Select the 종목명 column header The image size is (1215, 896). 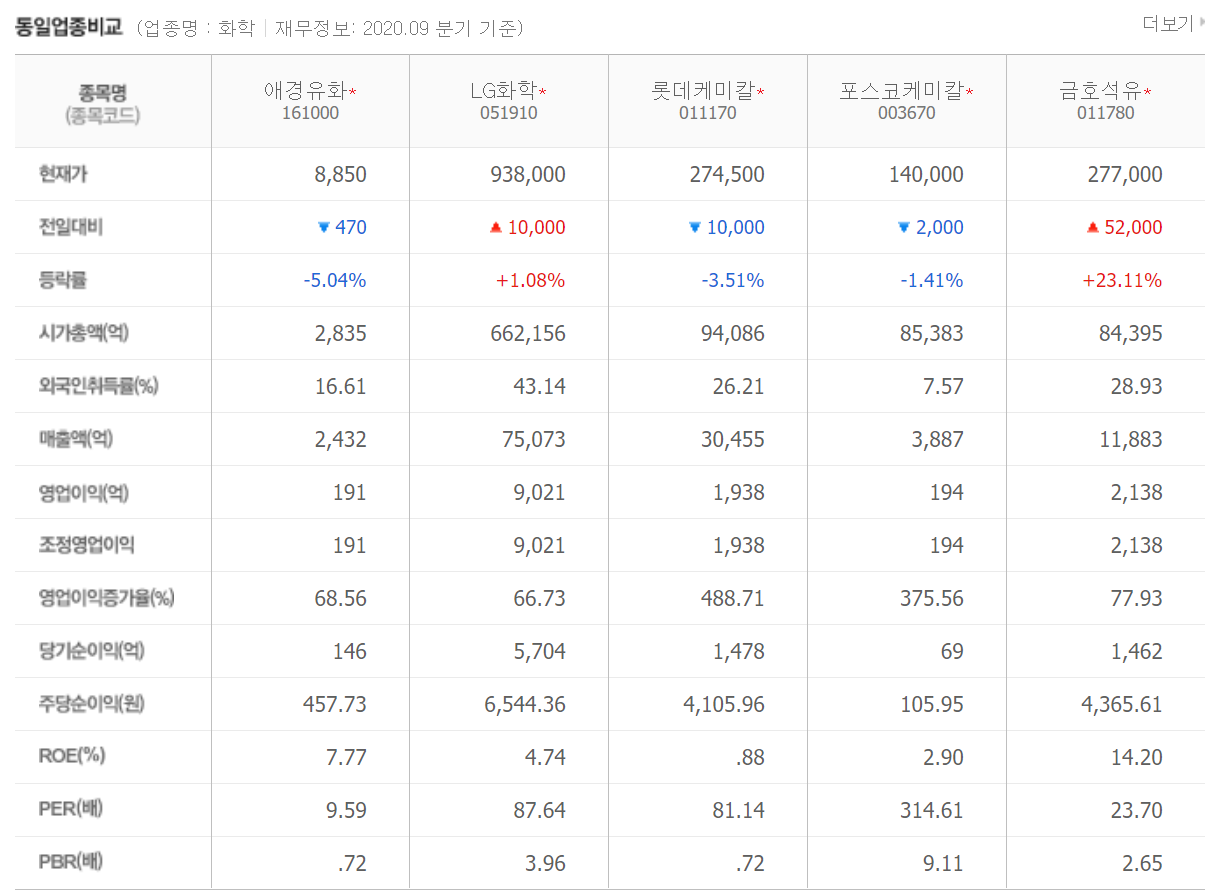point(103,93)
